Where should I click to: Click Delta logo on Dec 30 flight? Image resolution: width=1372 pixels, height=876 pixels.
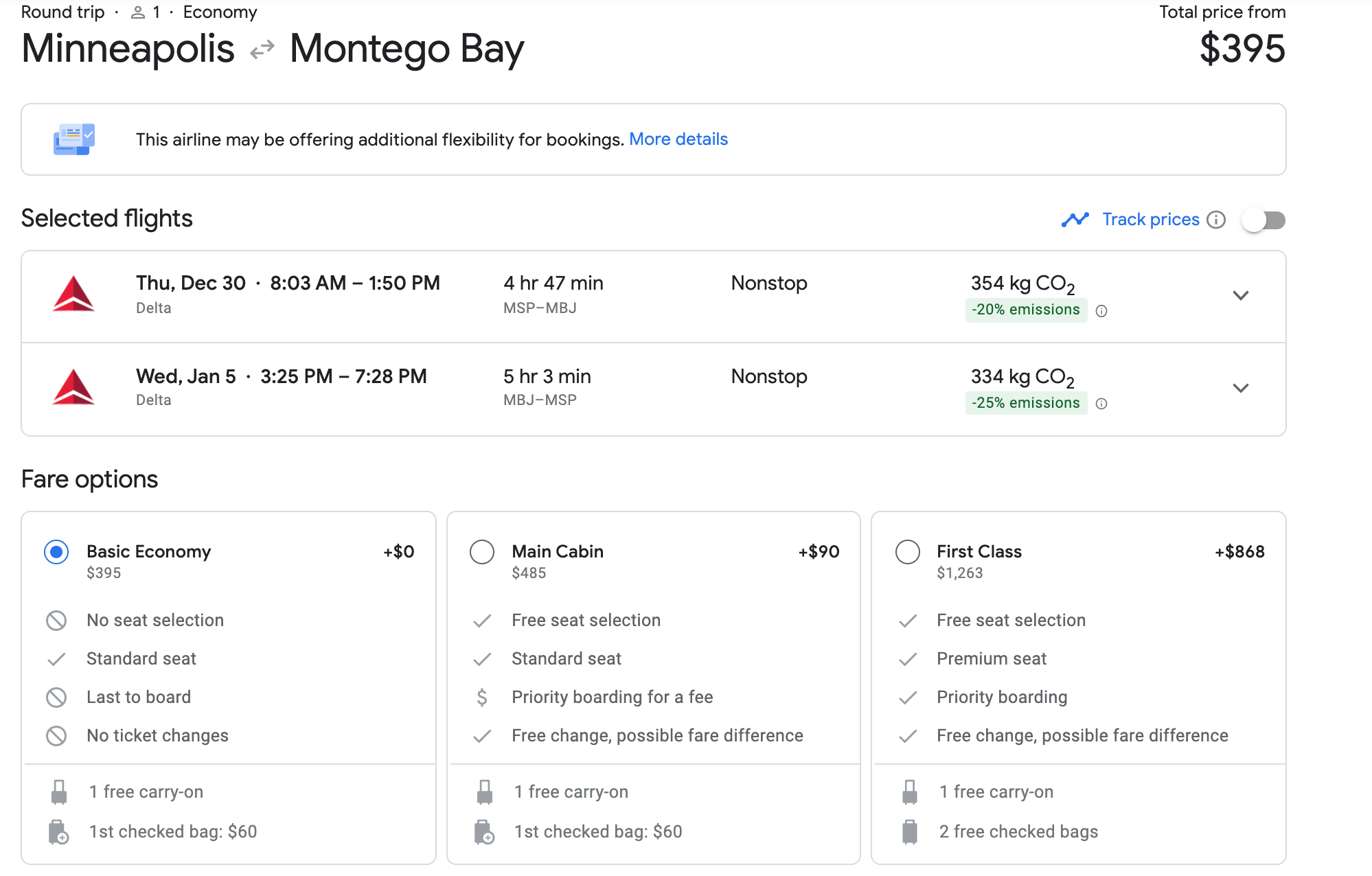tap(73, 295)
